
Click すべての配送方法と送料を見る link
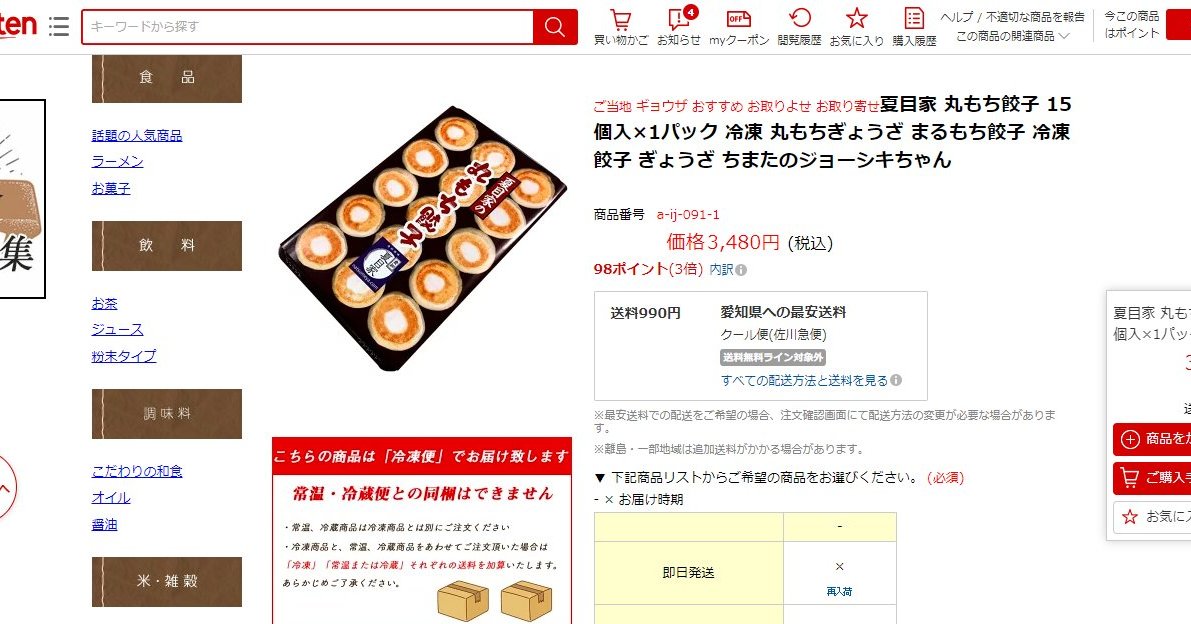point(804,380)
